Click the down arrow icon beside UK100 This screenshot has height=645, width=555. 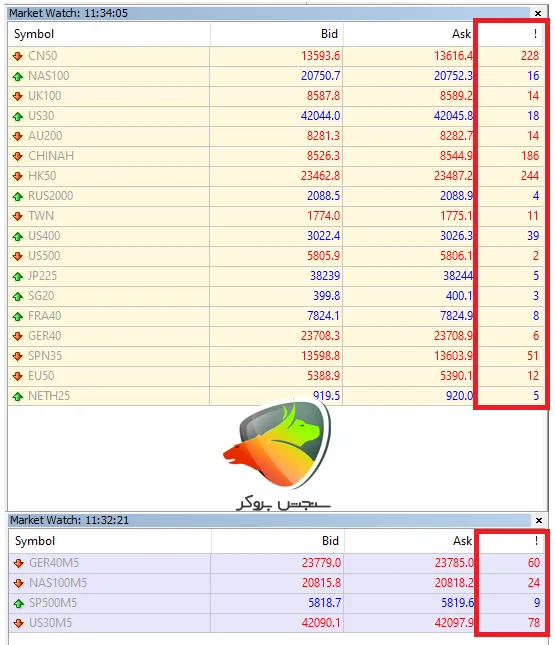click(18, 96)
